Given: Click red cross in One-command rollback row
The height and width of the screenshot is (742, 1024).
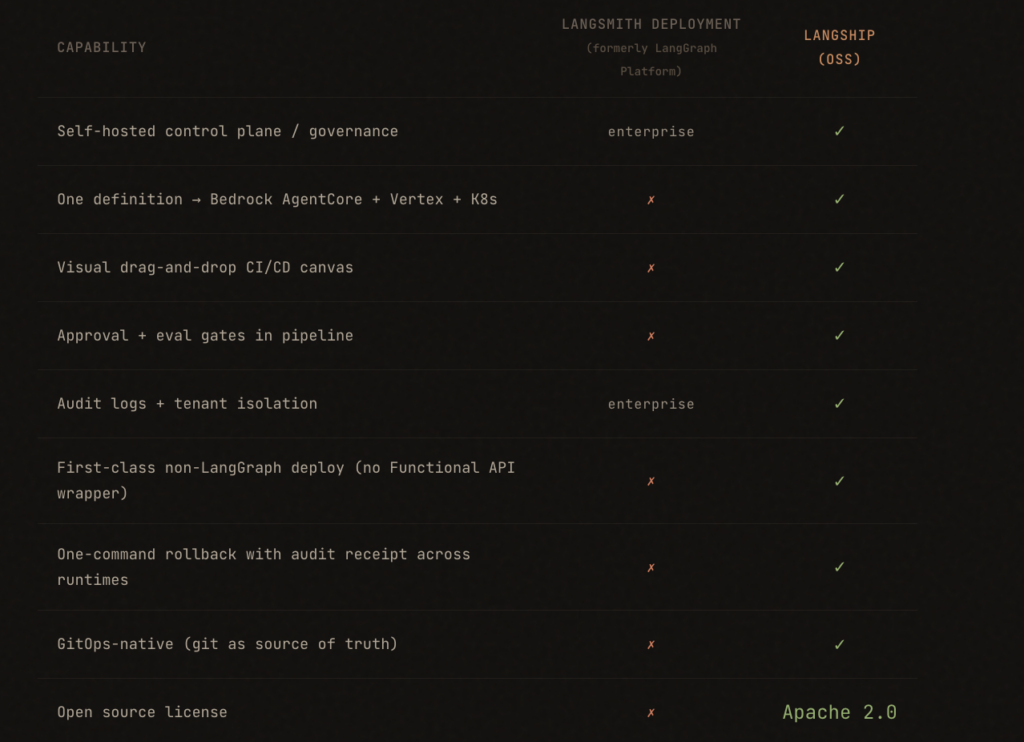Looking at the screenshot, I should 651,568.
